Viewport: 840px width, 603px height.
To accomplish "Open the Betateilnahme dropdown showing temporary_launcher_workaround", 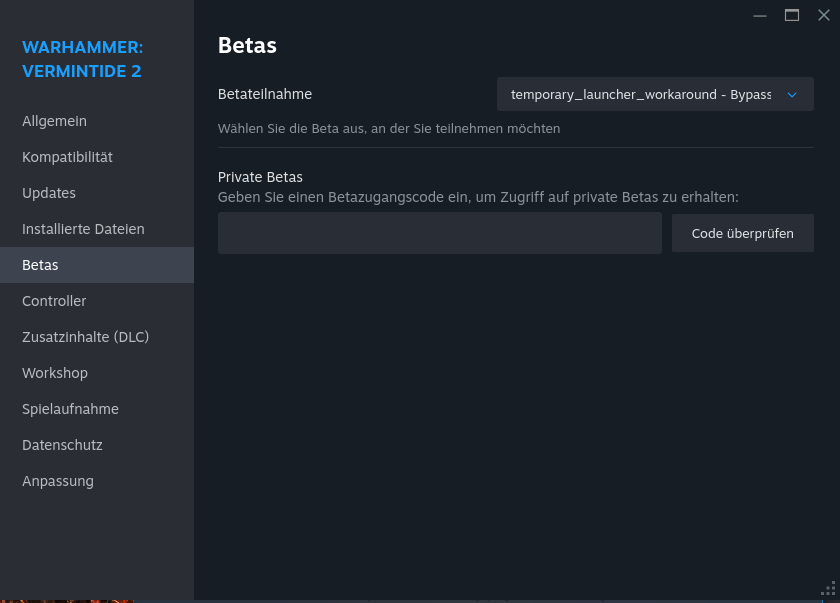I will pos(642,94).
